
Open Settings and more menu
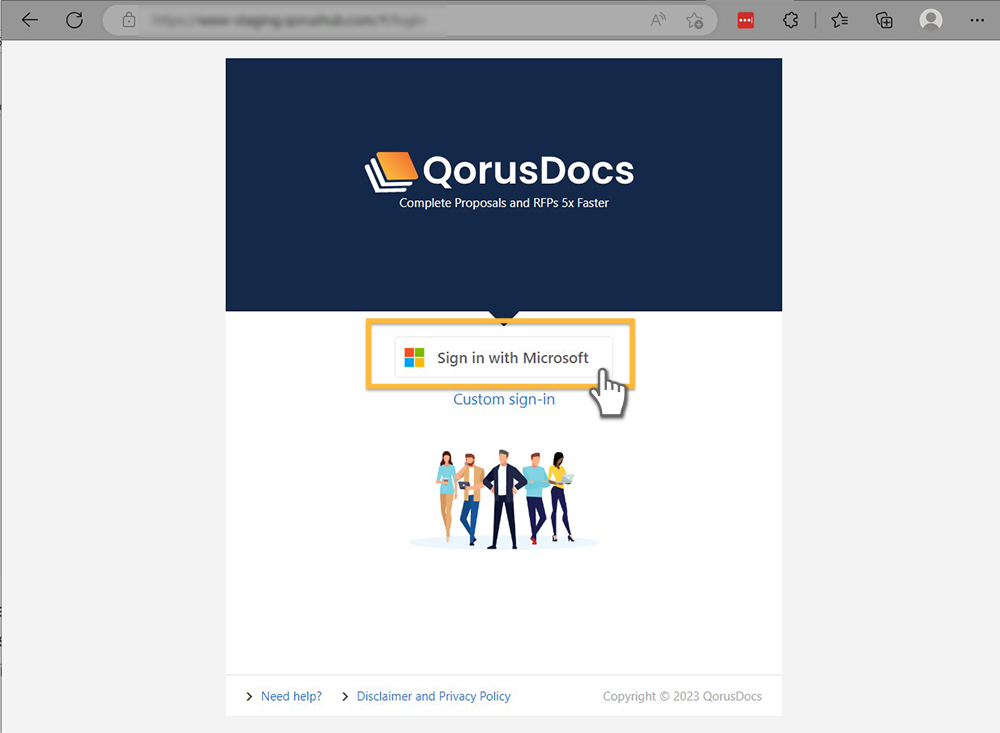(977, 20)
